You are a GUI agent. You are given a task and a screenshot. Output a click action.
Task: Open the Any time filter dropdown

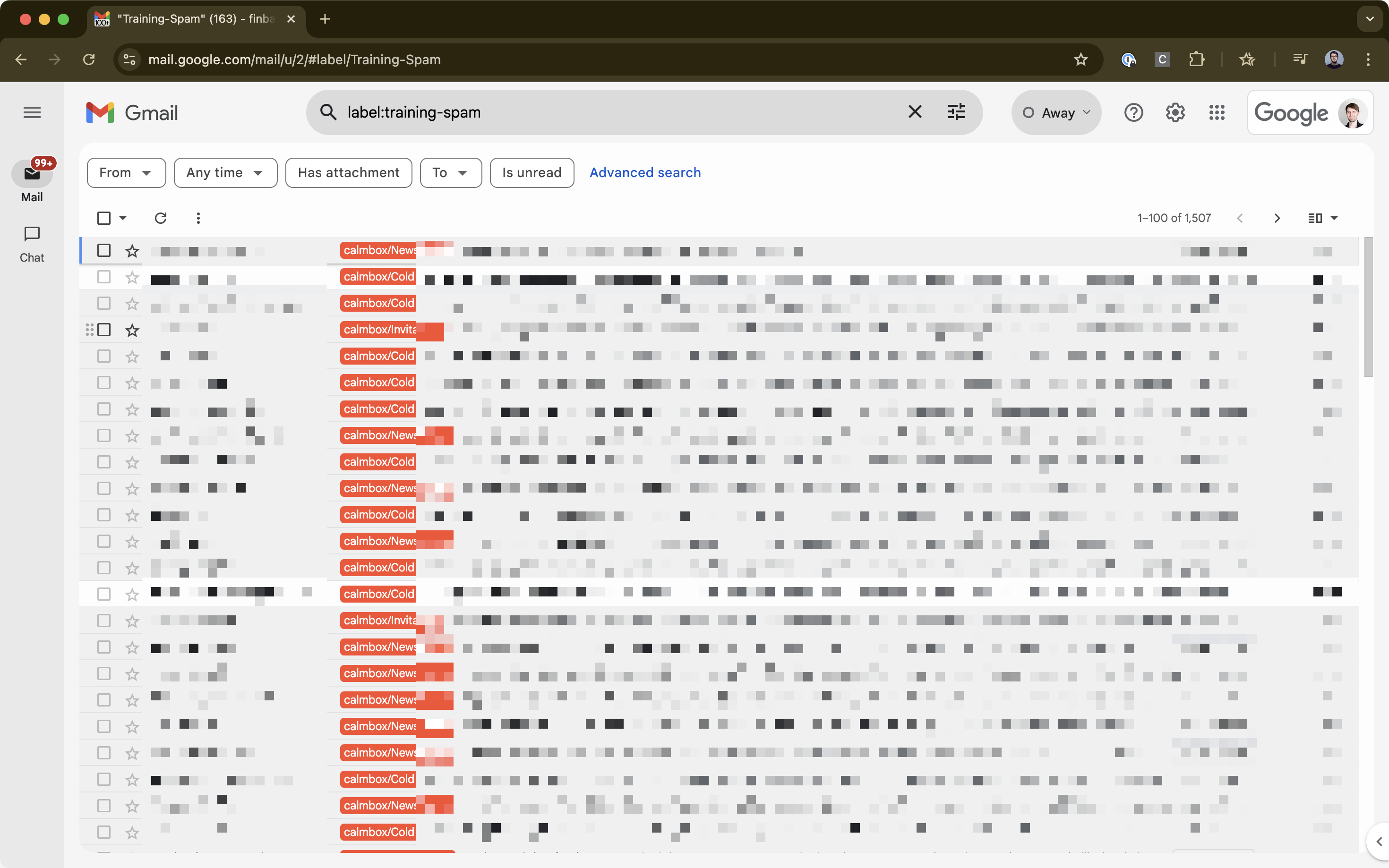click(x=225, y=173)
